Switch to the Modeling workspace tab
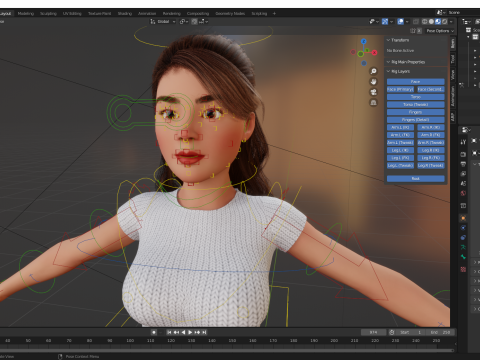This screenshot has width=480, height=360. [x=26, y=14]
